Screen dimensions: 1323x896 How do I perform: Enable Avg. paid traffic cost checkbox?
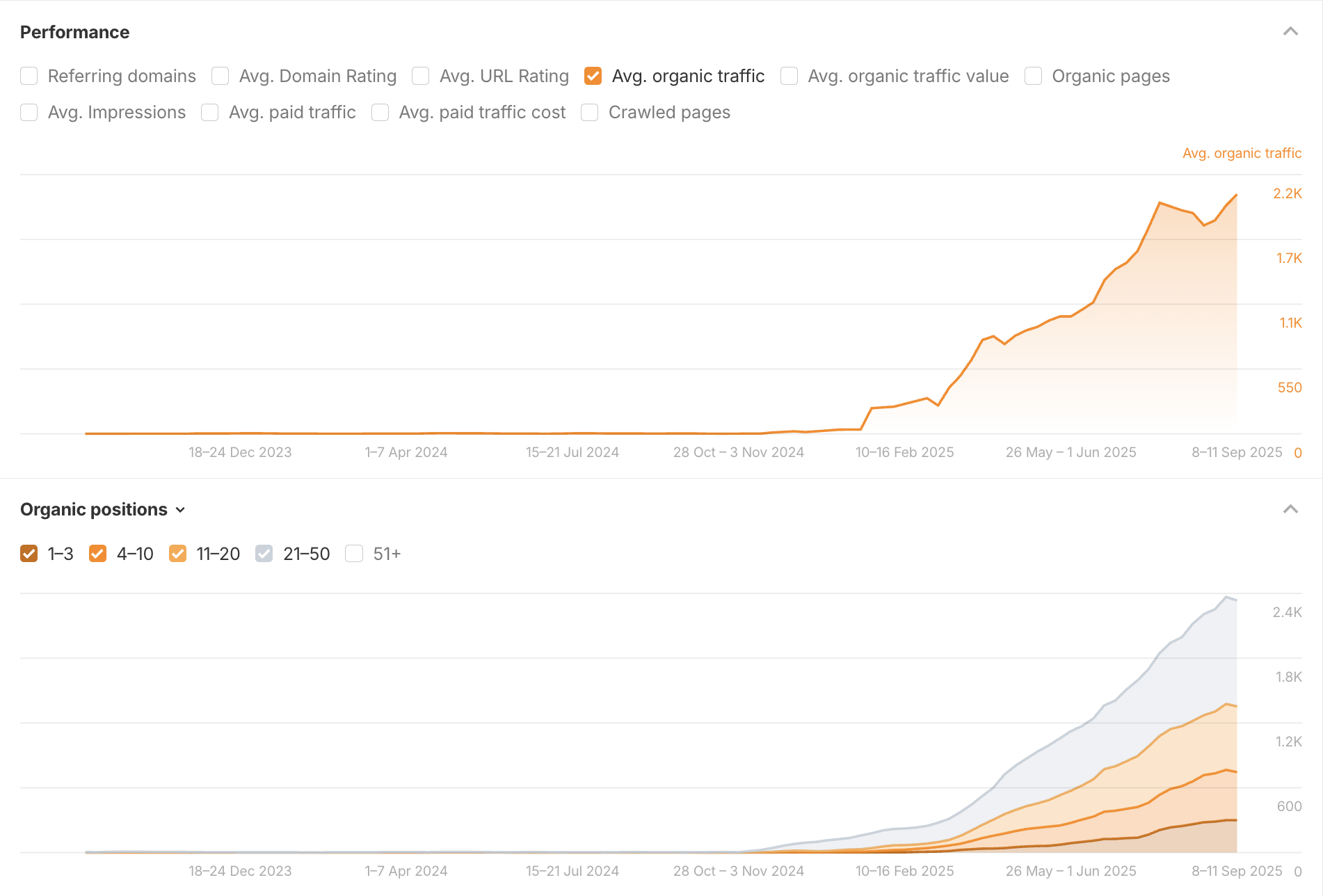380,112
